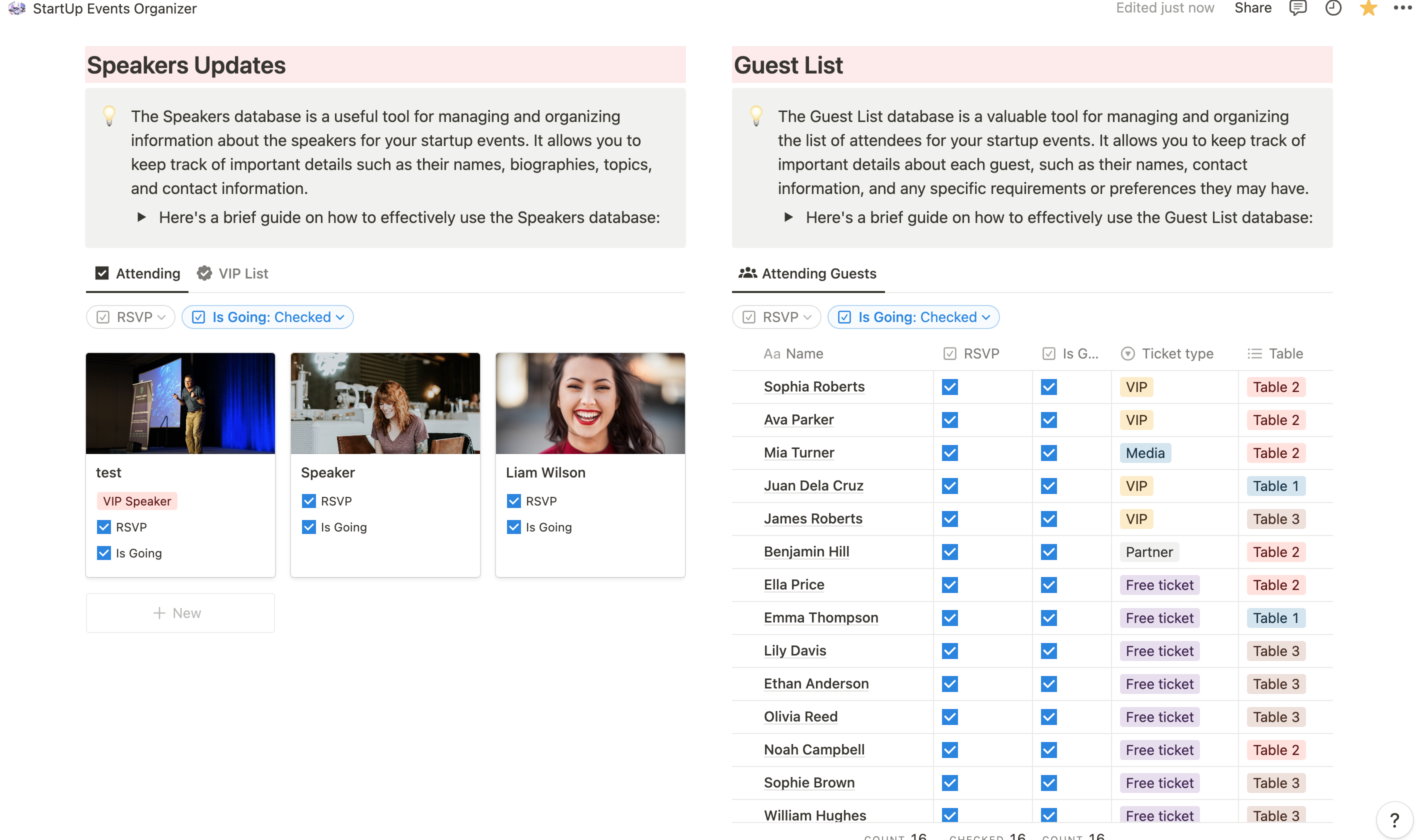Click the RSVP column header

tap(971, 354)
